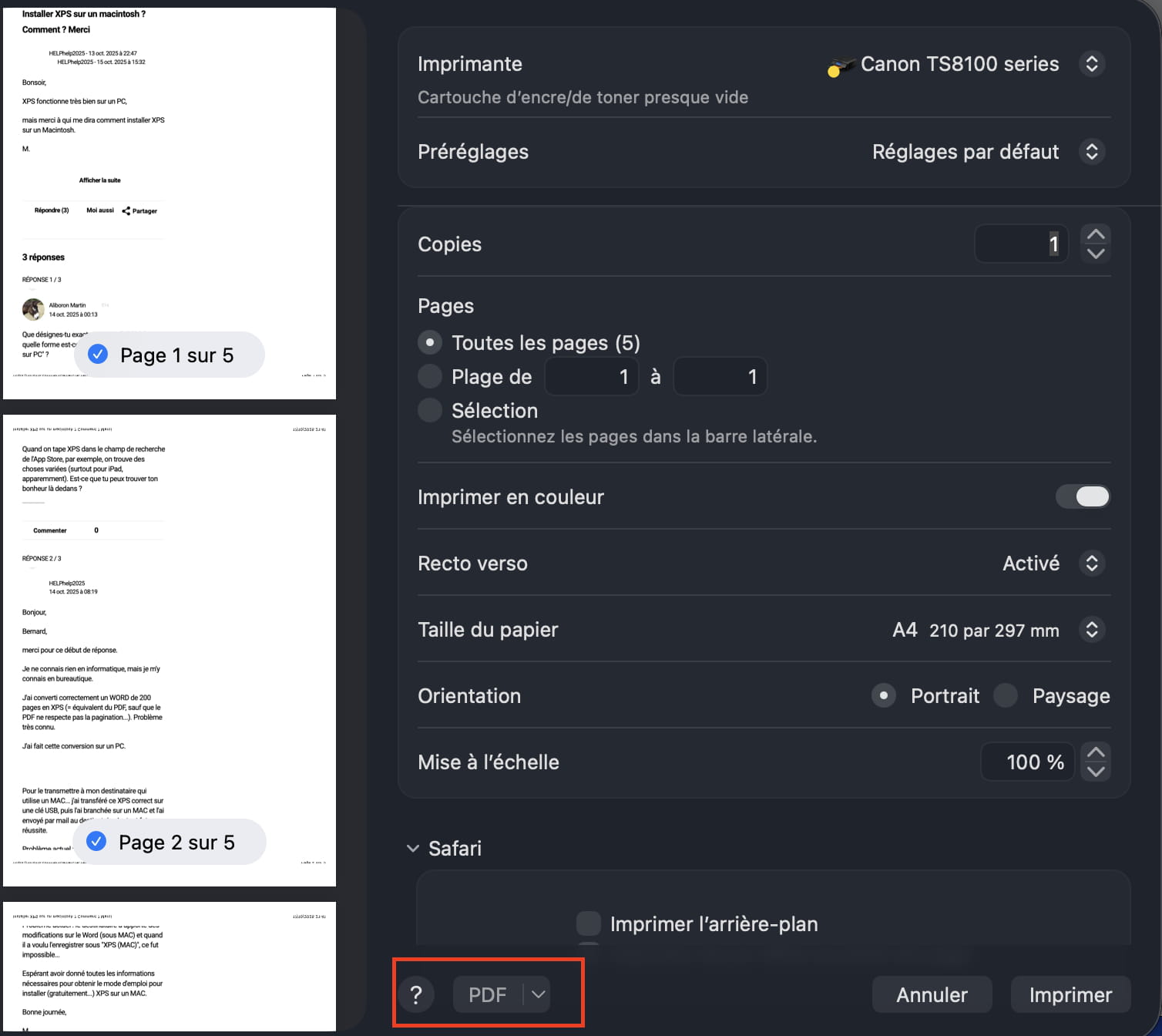Enable the Imprimer l'arrière-plan checkbox
This screenshot has height=1036, width=1162.
(589, 923)
